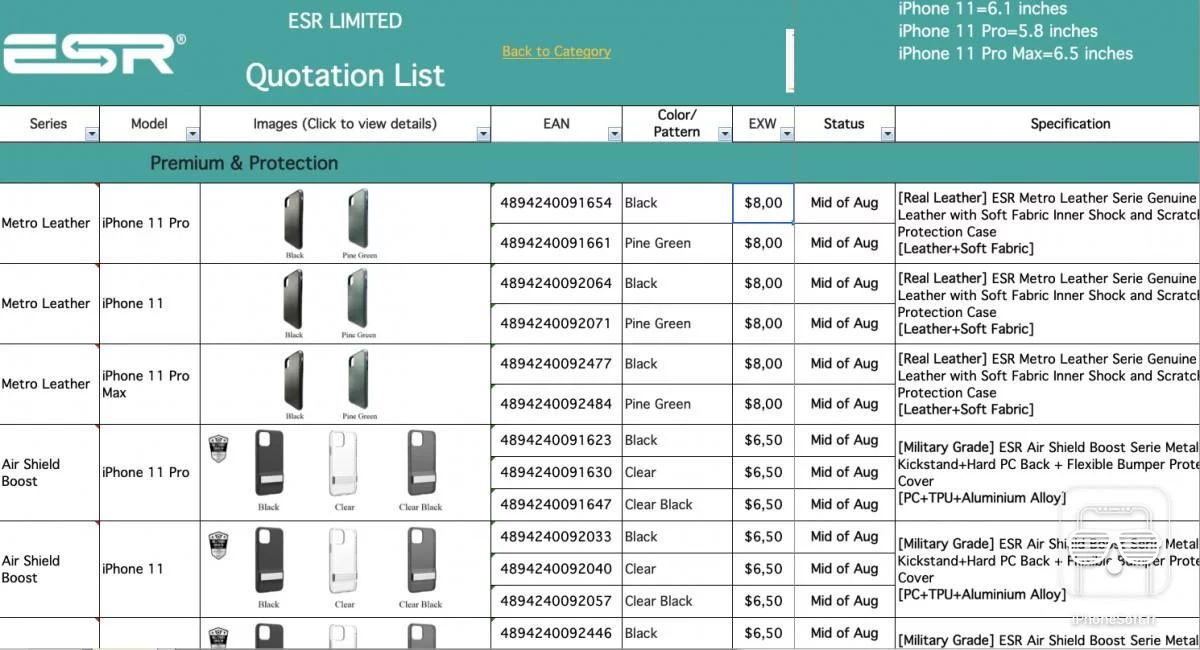Screen dimensions: 1200x650
Task: Expand the Images column filter dropdown
Action: point(483,134)
